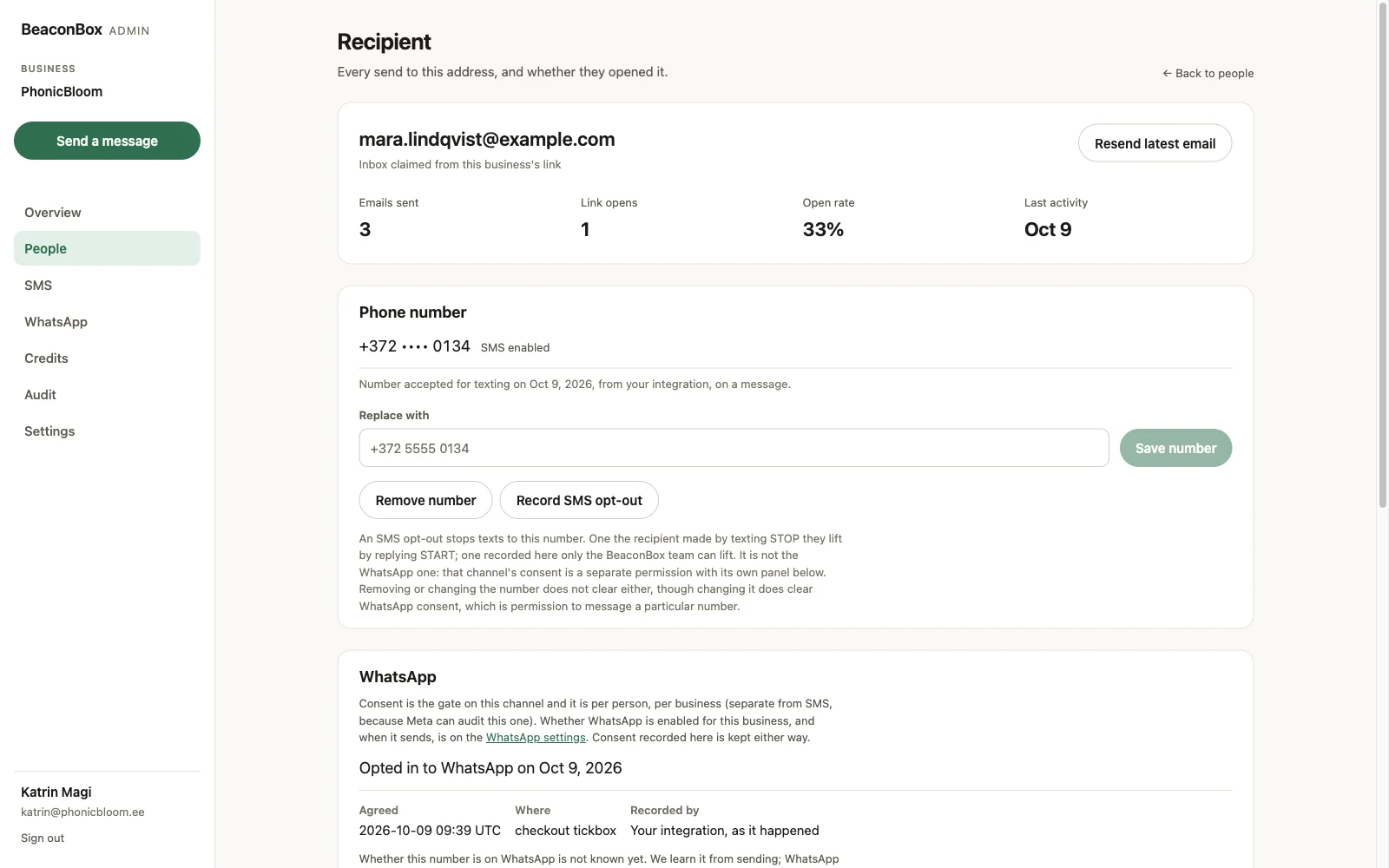The width and height of the screenshot is (1389, 868).
Task: Click the mara.lindqvist@example.com address heading
Action: click(x=487, y=139)
